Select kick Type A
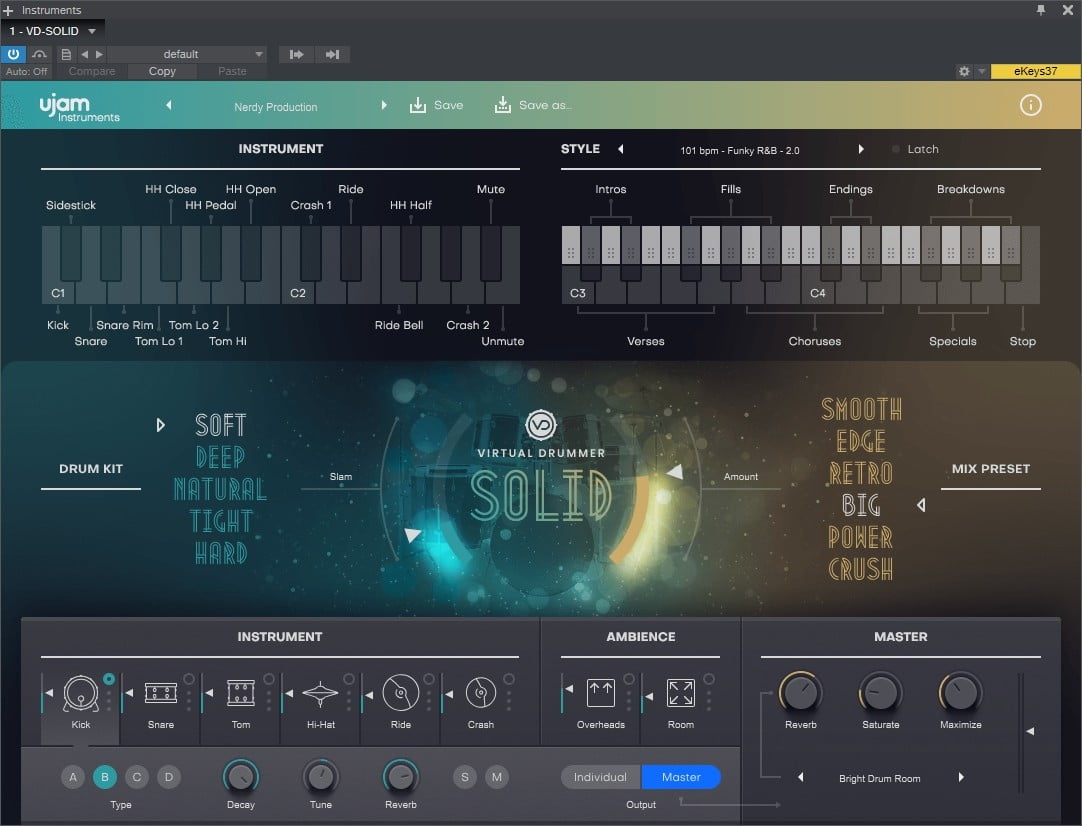Screen dimensions: 1082x826 [73, 777]
